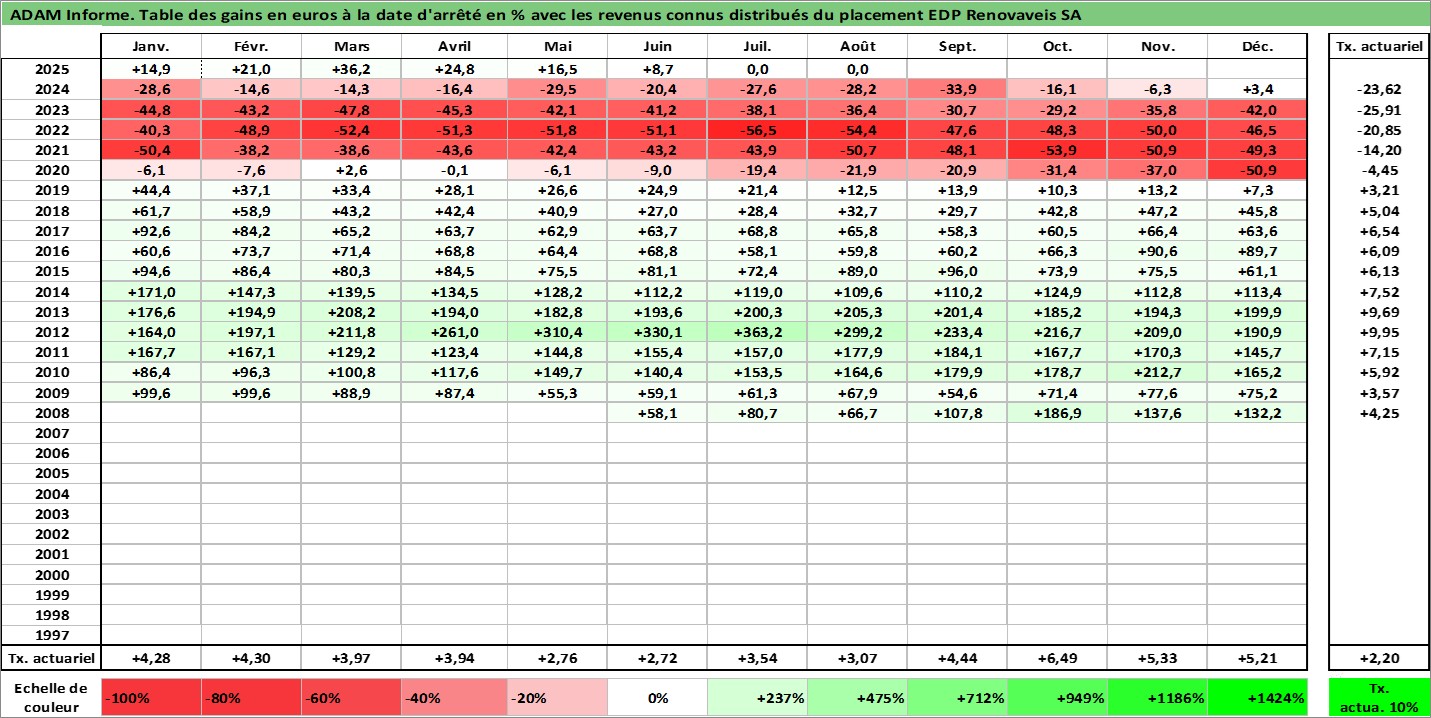Click the +47,2 cell in 2018 Nov.
The width and height of the screenshot is (1431, 718).
[1157, 211]
